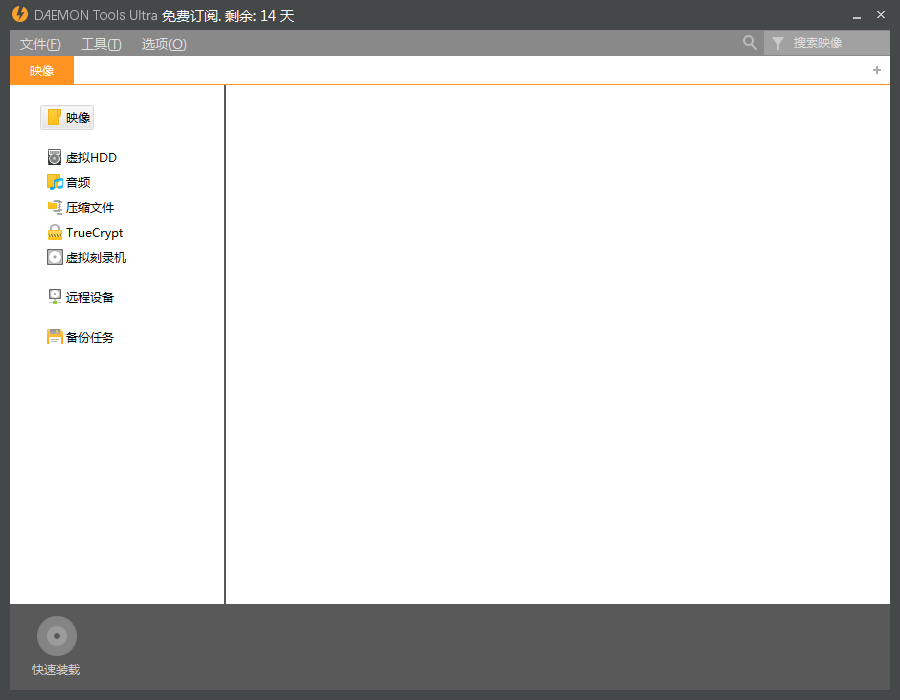Minimize the DAEMON Tools window
Viewport: 900px width, 700px height.
(x=857, y=16)
